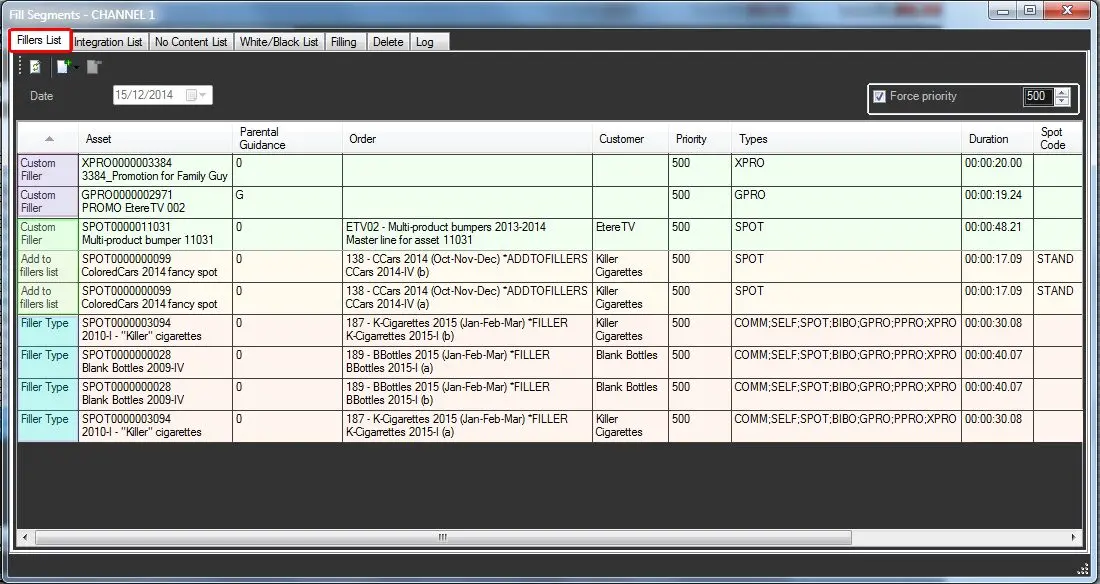Expand the dropdown arrow beside add icon
1100x584 pixels.
click(x=77, y=68)
